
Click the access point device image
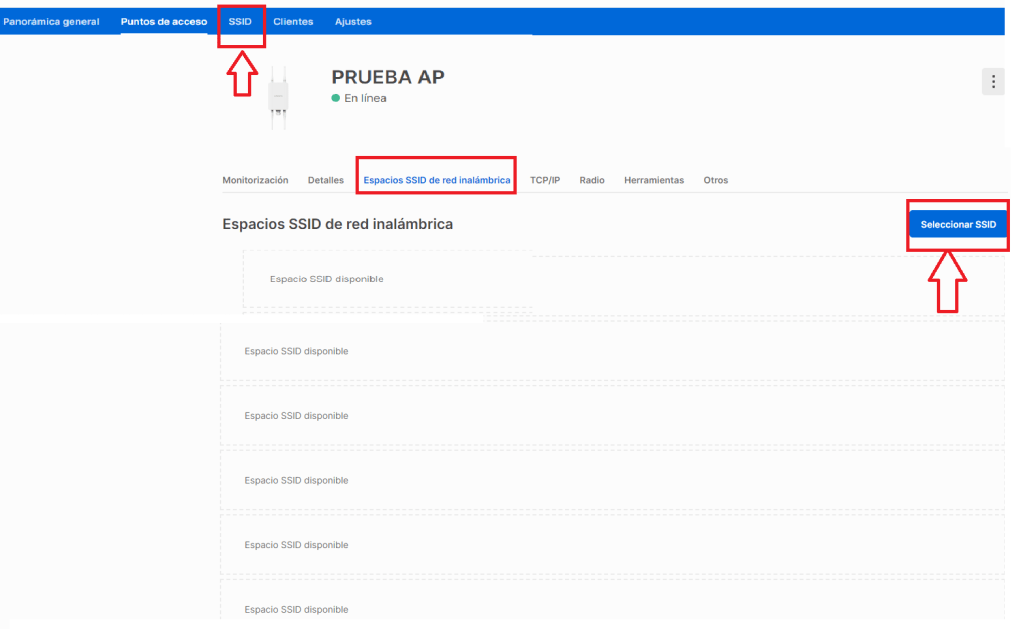point(278,98)
